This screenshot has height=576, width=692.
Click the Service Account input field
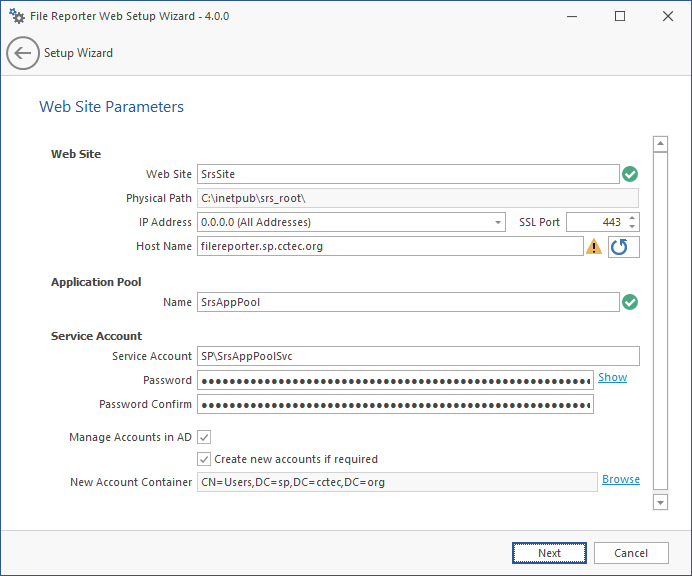(417, 356)
